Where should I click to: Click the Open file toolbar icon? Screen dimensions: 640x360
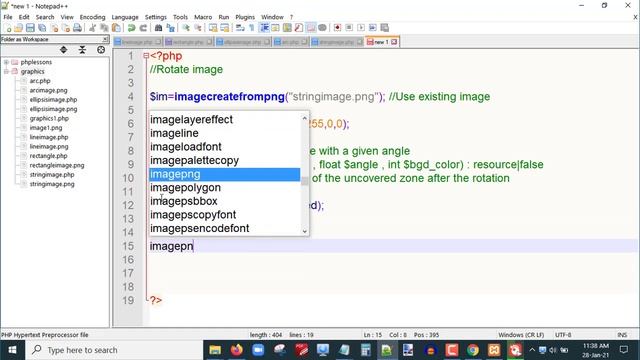click(18, 28)
